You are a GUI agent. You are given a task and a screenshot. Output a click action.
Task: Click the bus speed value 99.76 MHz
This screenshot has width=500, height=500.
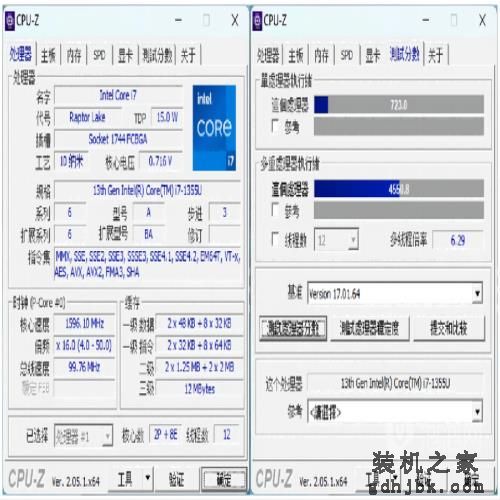point(84,367)
